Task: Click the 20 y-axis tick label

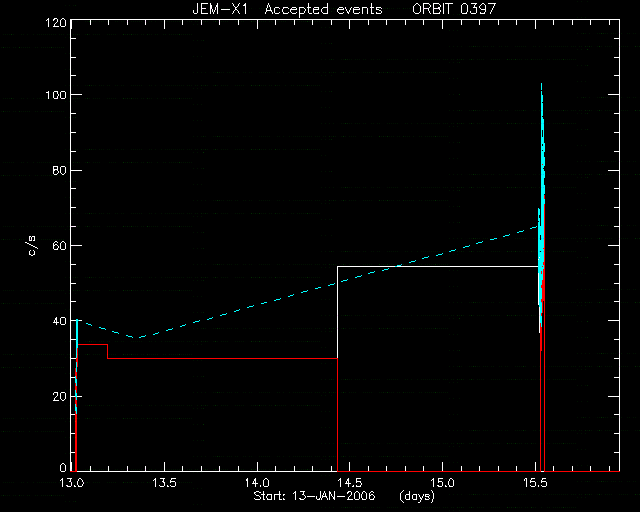Action: click(59, 396)
